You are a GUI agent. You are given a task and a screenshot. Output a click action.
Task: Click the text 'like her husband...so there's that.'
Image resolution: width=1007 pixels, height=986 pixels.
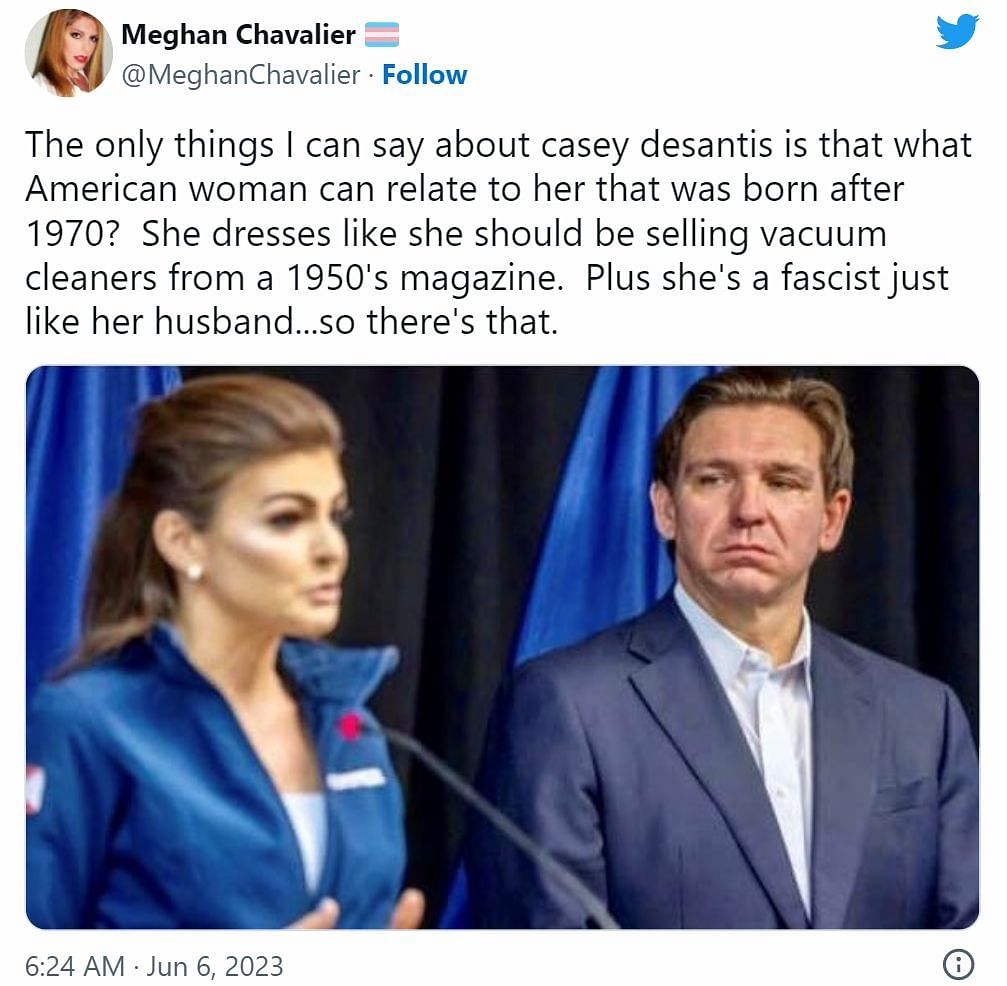pyautogui.click(x=292, y=321)
